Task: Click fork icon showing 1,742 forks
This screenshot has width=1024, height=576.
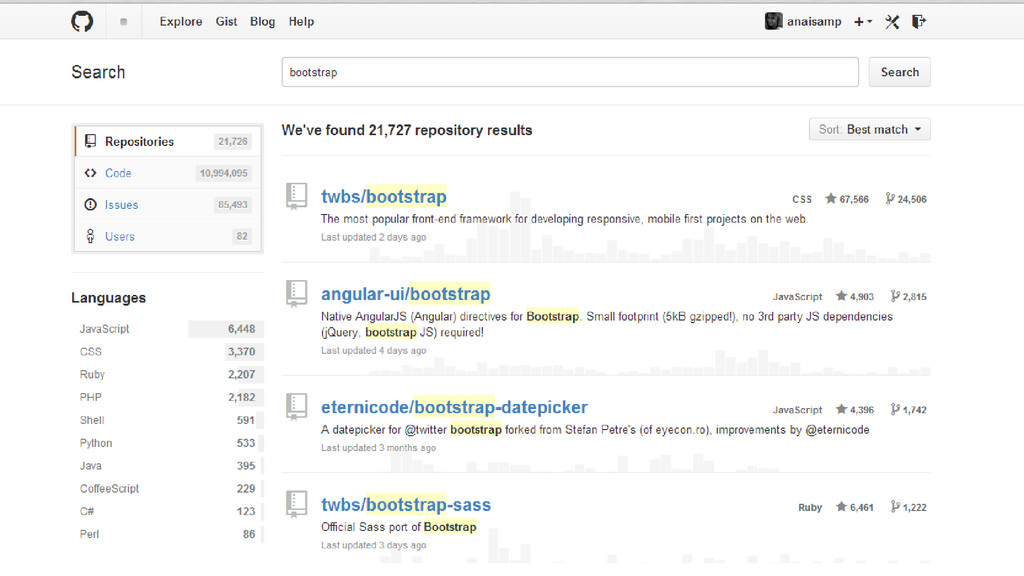Action: coord(895,409)
